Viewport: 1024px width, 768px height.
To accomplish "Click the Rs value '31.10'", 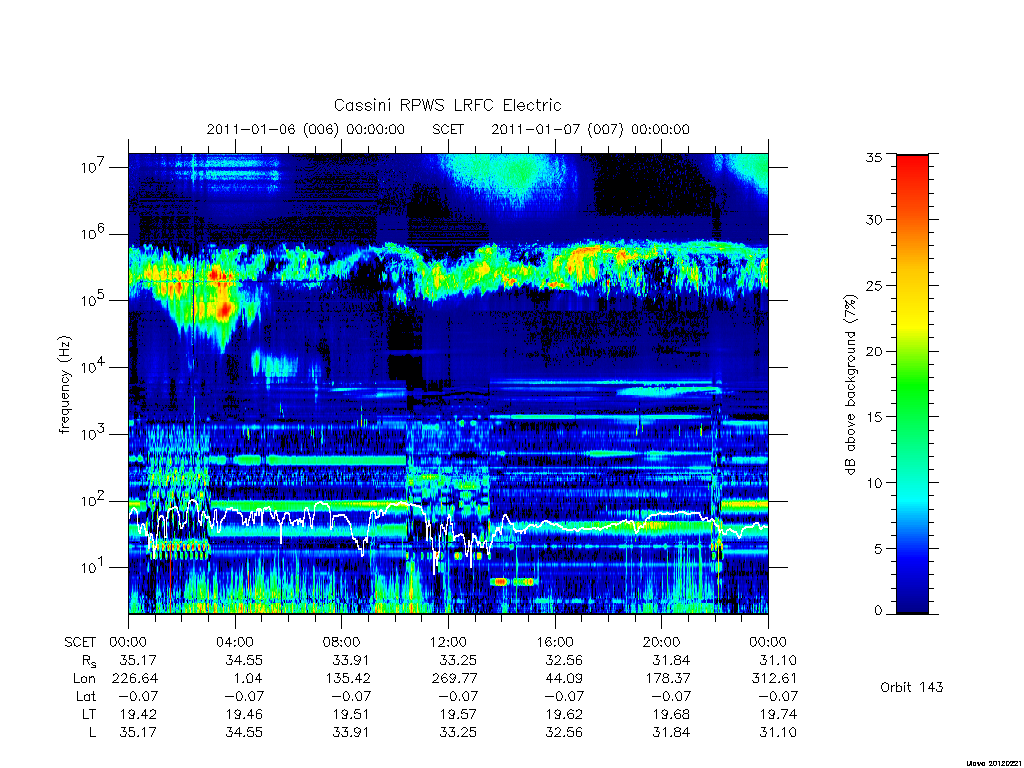I will pyautogui.click(x=778, y=660).
